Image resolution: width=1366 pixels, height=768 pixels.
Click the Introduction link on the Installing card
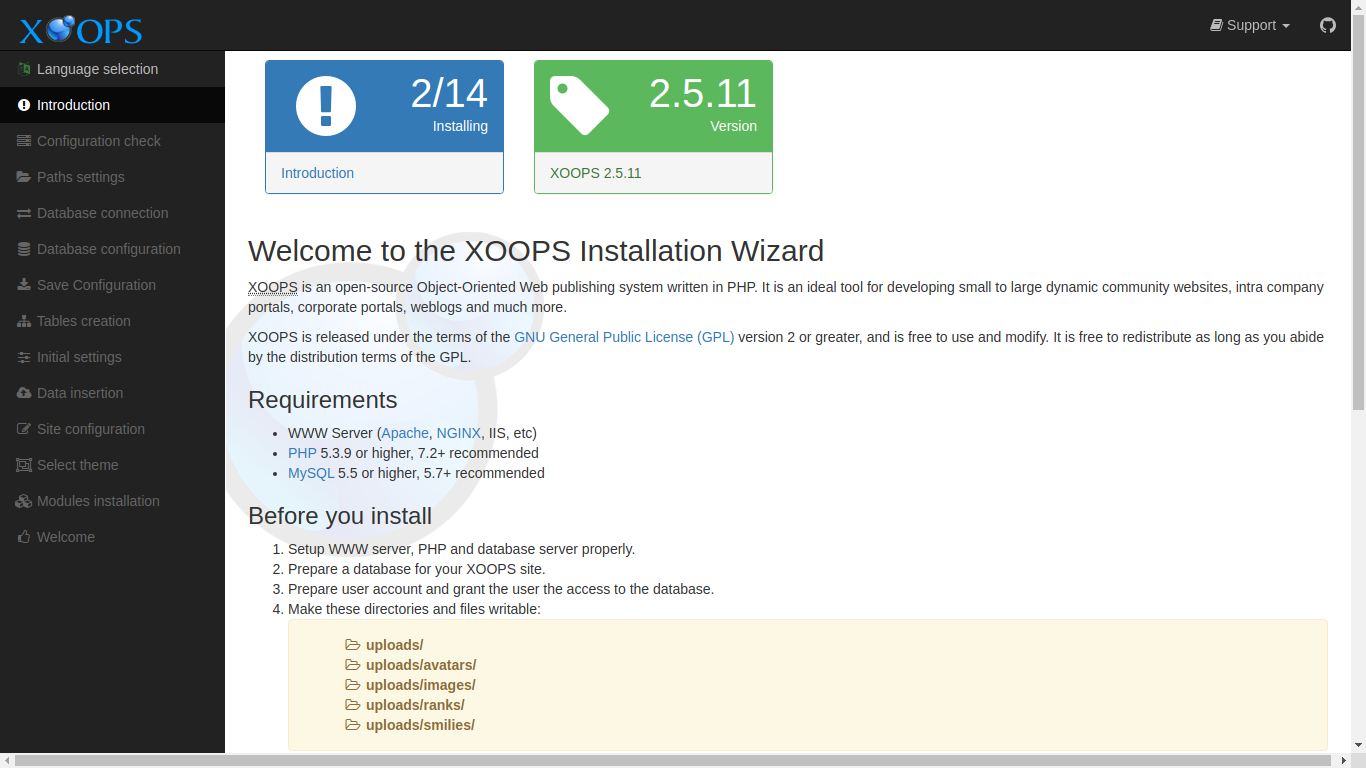coord(318,173)
